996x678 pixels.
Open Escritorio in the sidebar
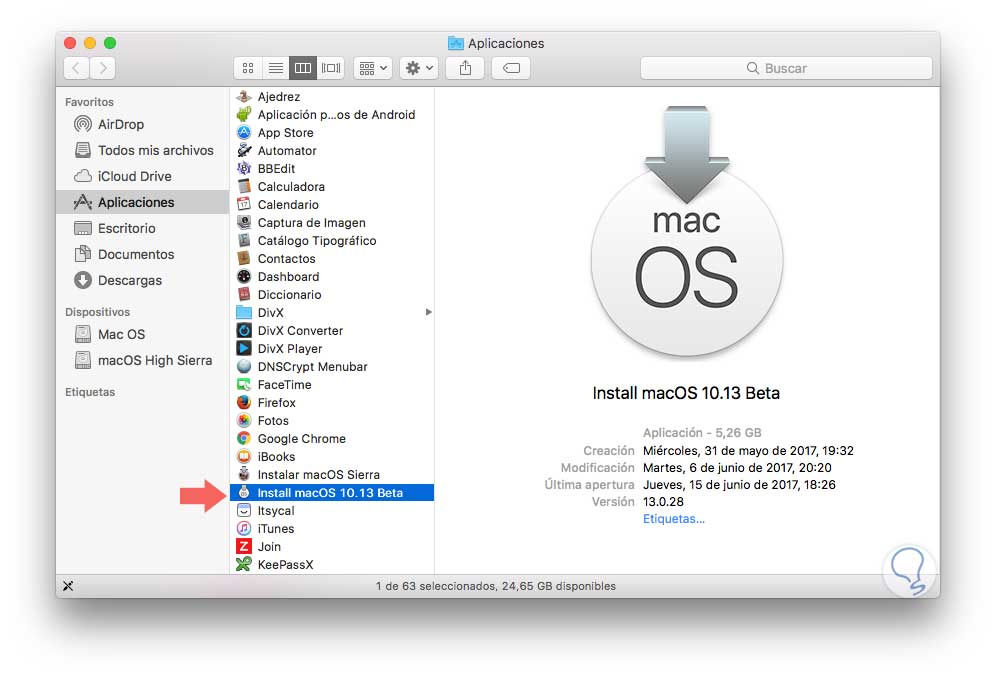pyautogui.click(x=142, y=228)
